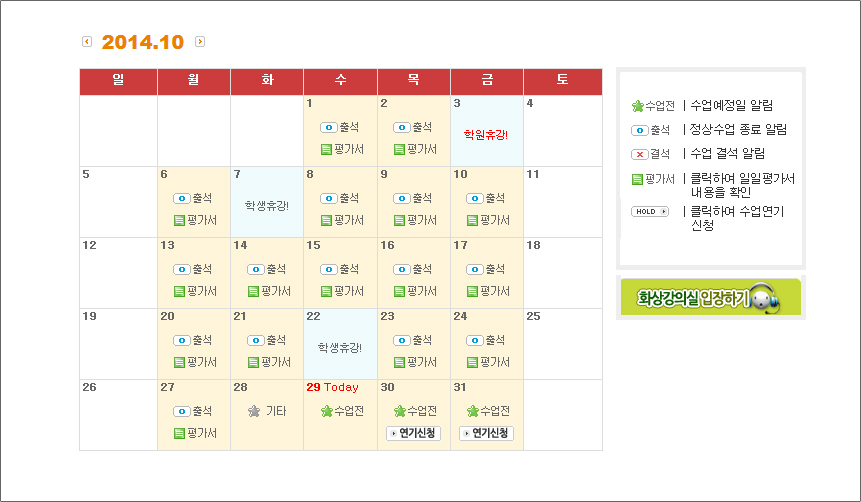The image size is (861, 502).
Task: Click attendance icon on October 6
Action: (x=181, y=198)
